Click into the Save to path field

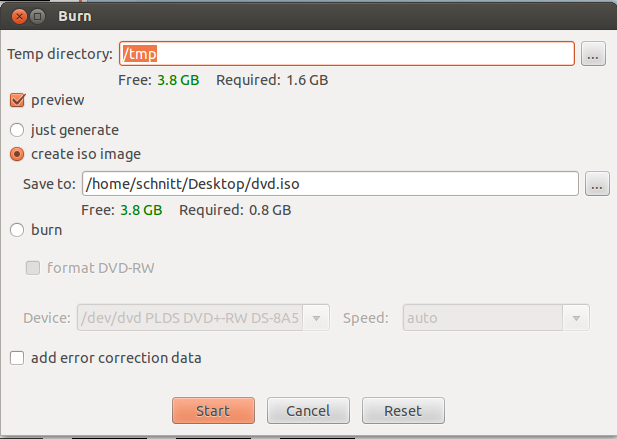pos(330,184)
